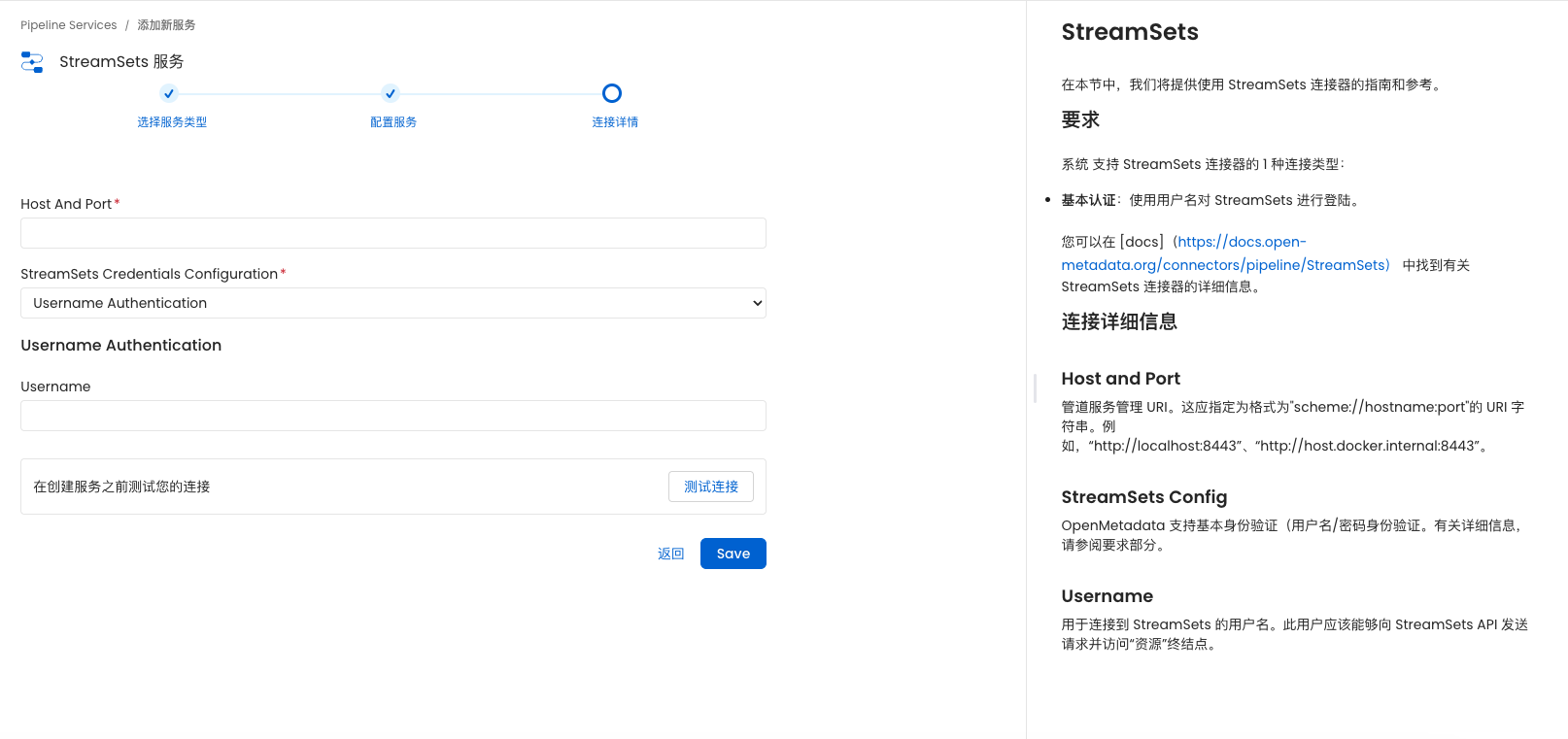Screen dimensions: 1568x739
Task: Select the 连接详情 step label
Action: [x=615, y=122]
